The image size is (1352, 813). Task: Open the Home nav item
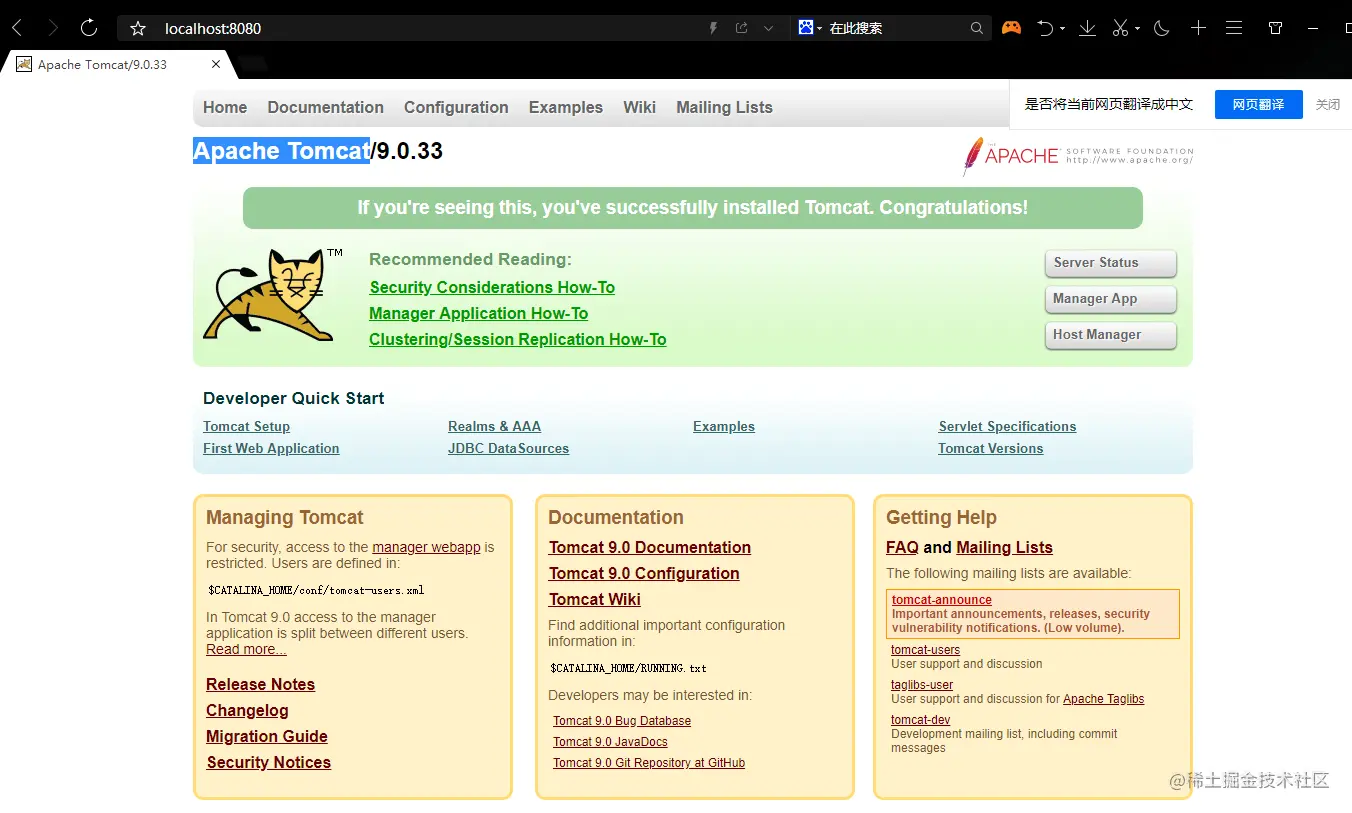click(225, 107)
